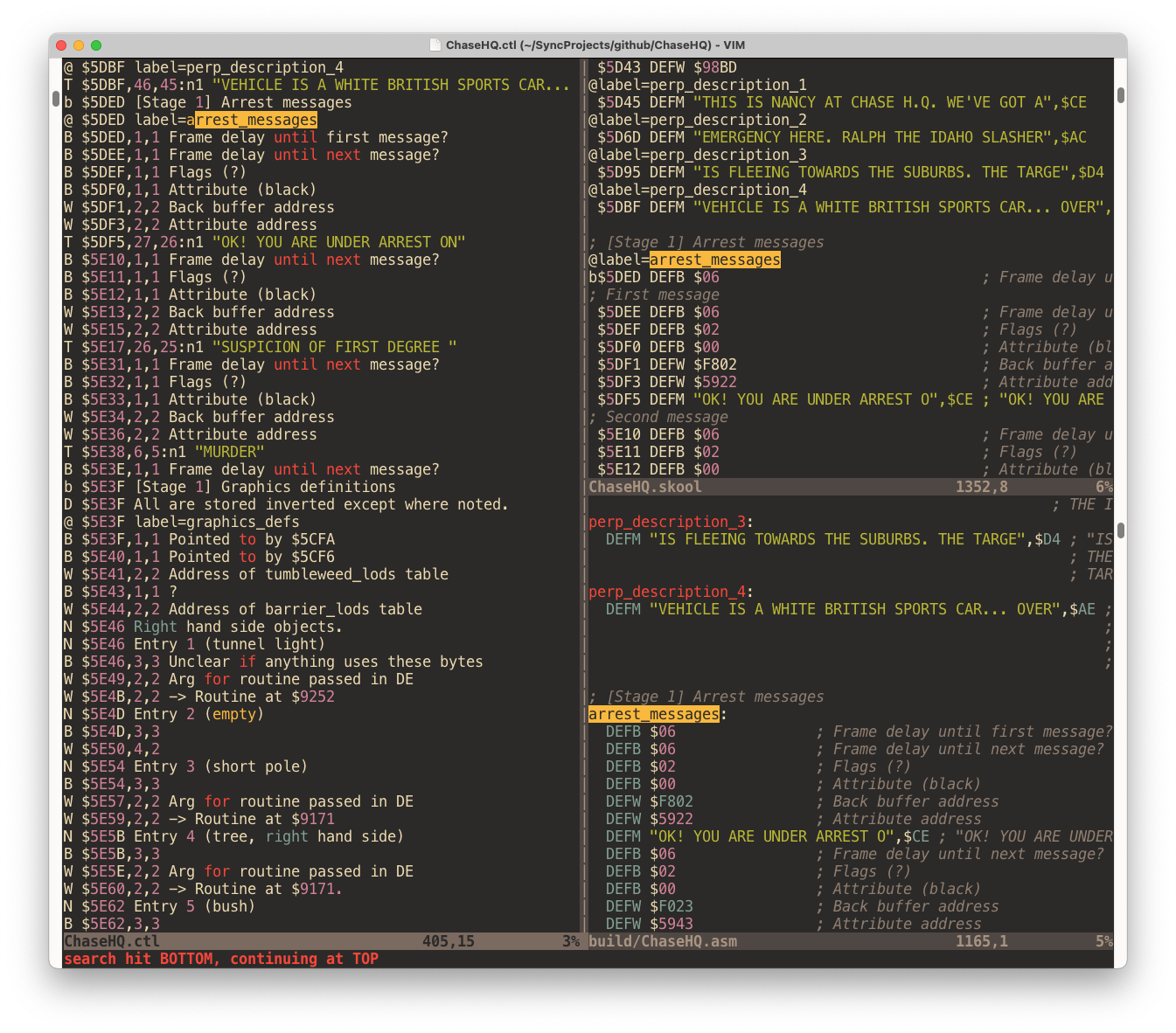The height and width of the screenshot is (1033, 1176).
Task: Click 'DEFW $5922' in the asm pane
Action: (650, 819)
